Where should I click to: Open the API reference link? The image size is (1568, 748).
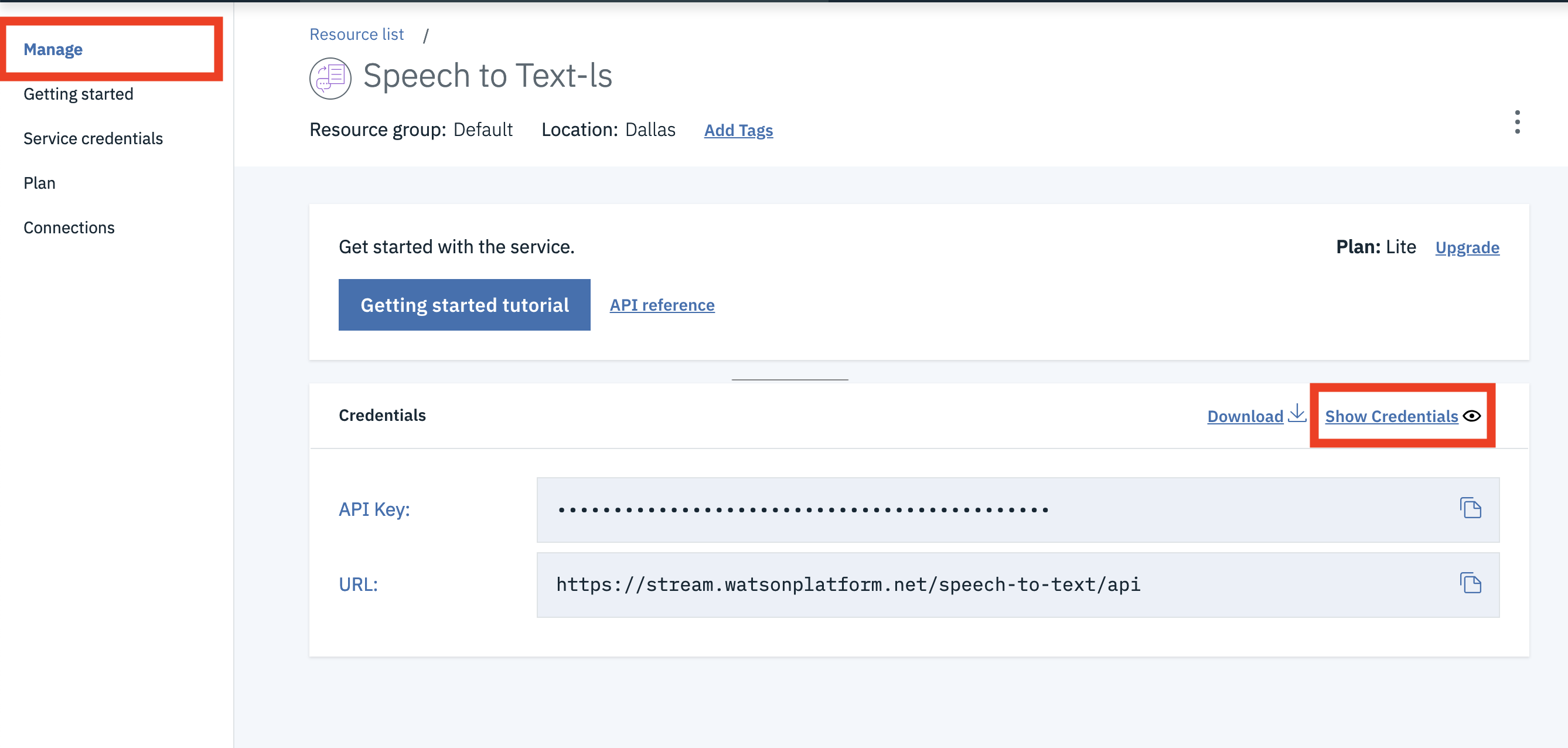(x=662, y=305)
